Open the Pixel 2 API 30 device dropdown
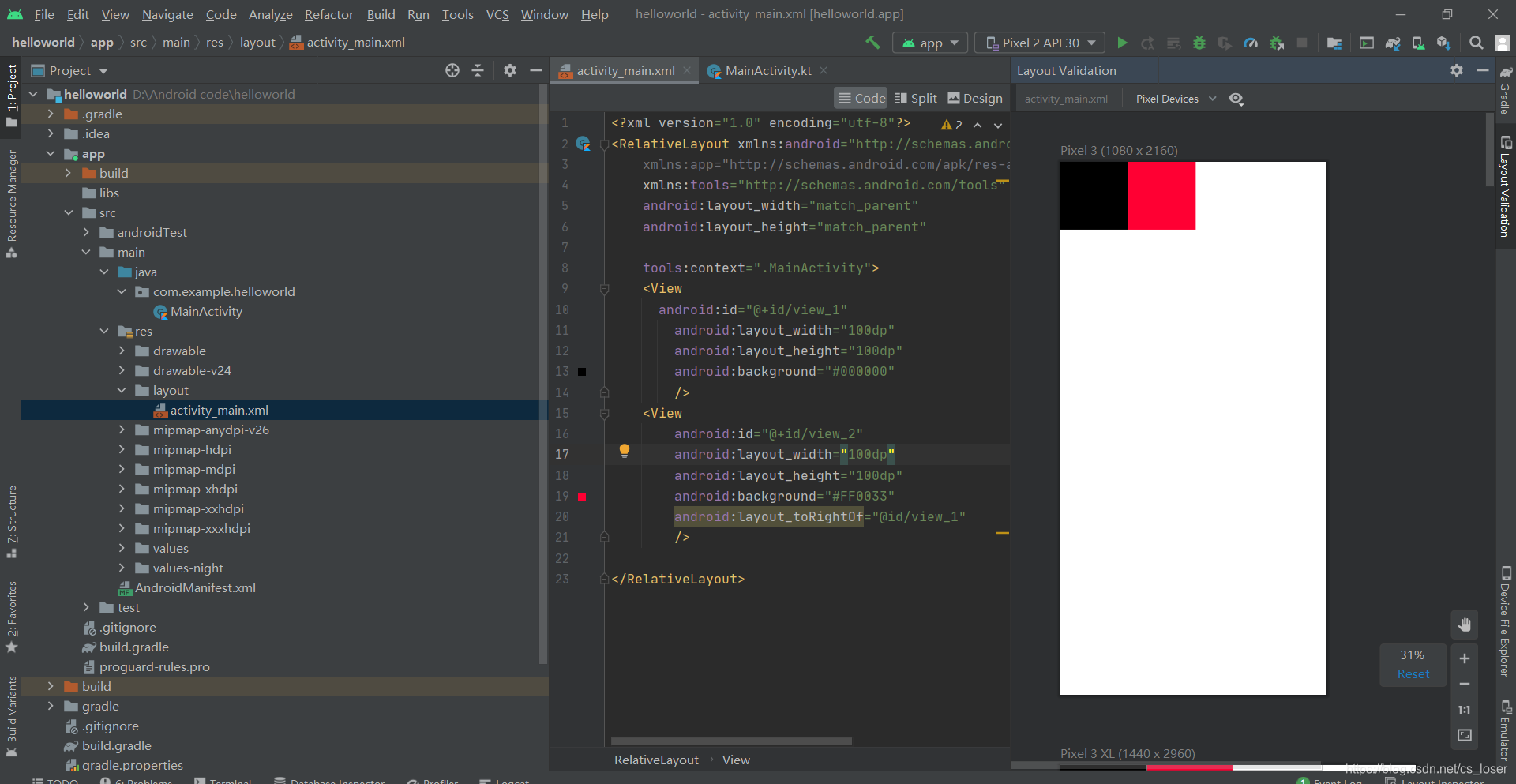 pyautogui.click(x=1041, y=43)
